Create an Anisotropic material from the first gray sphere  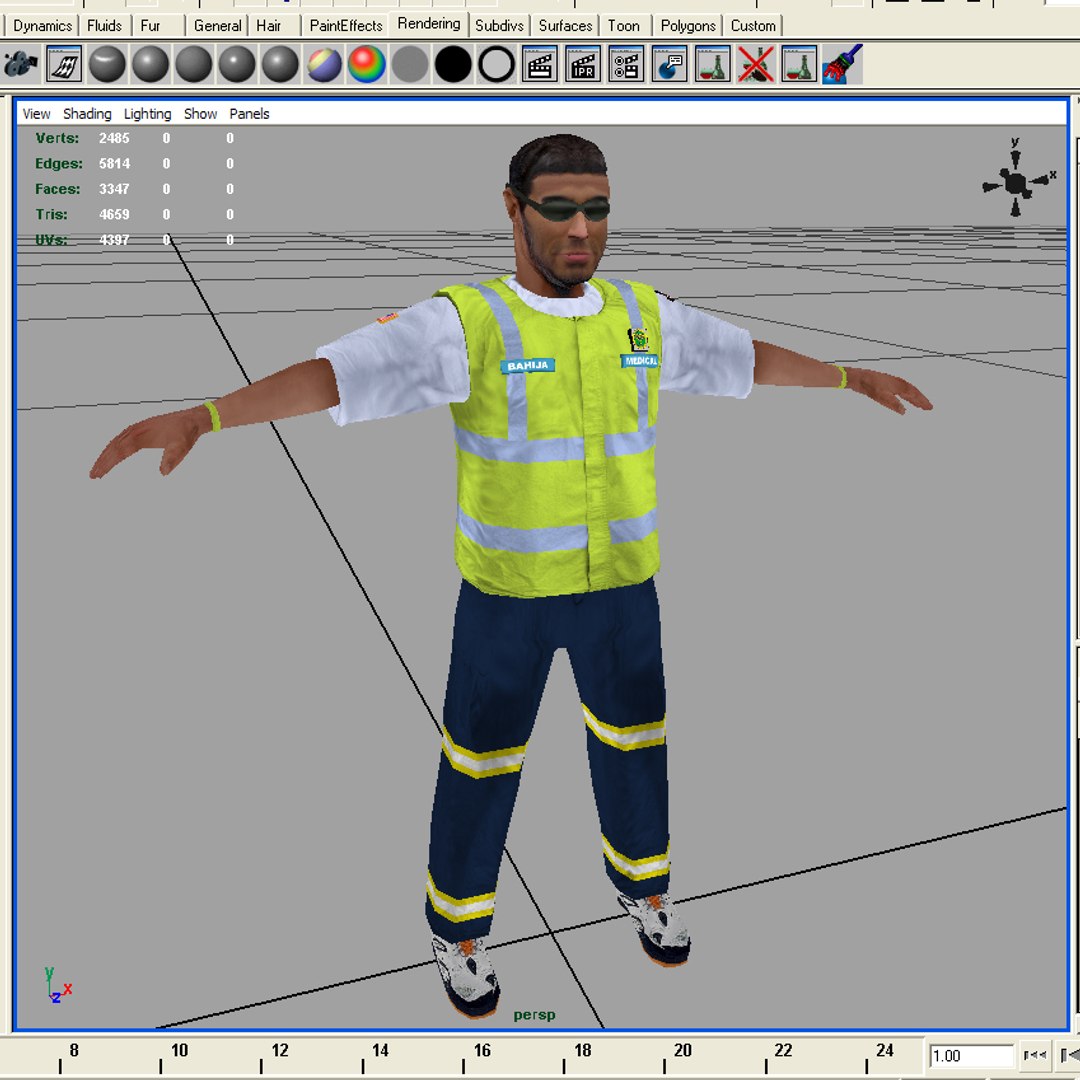(x=107, y=65)
